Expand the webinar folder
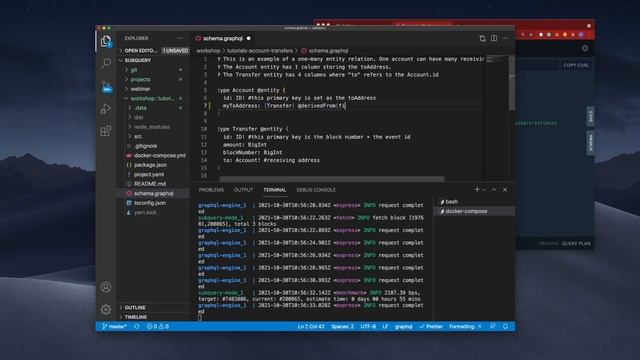640x360 pixels. click(153, 89)
